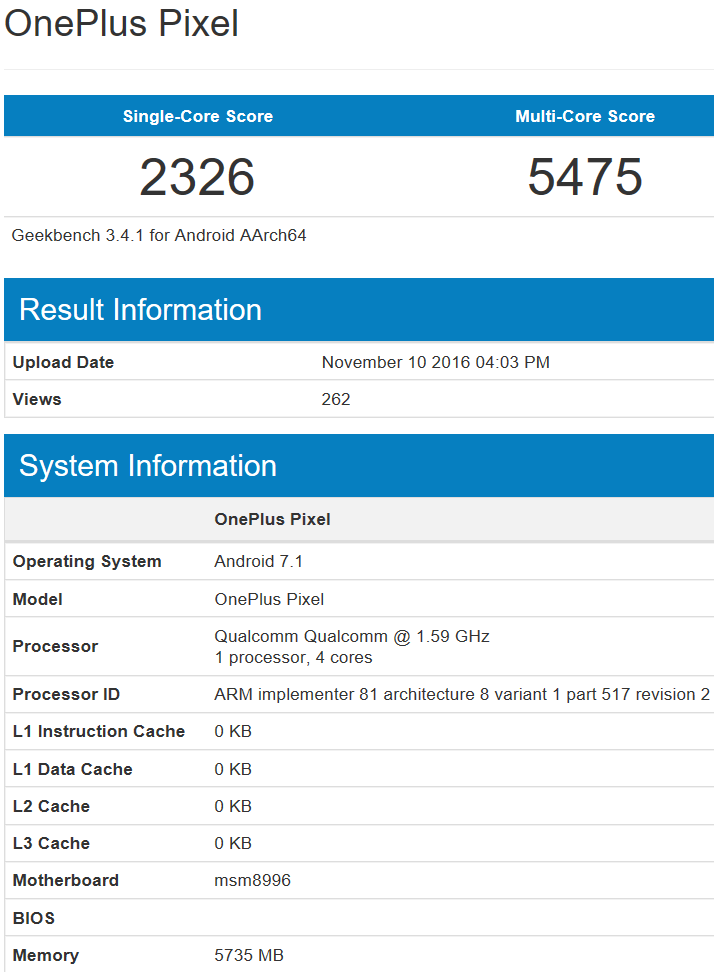Click the OnePlus Pixel page title
The image size is (714, 972).
pyautogui.click(x=121, y=24)
